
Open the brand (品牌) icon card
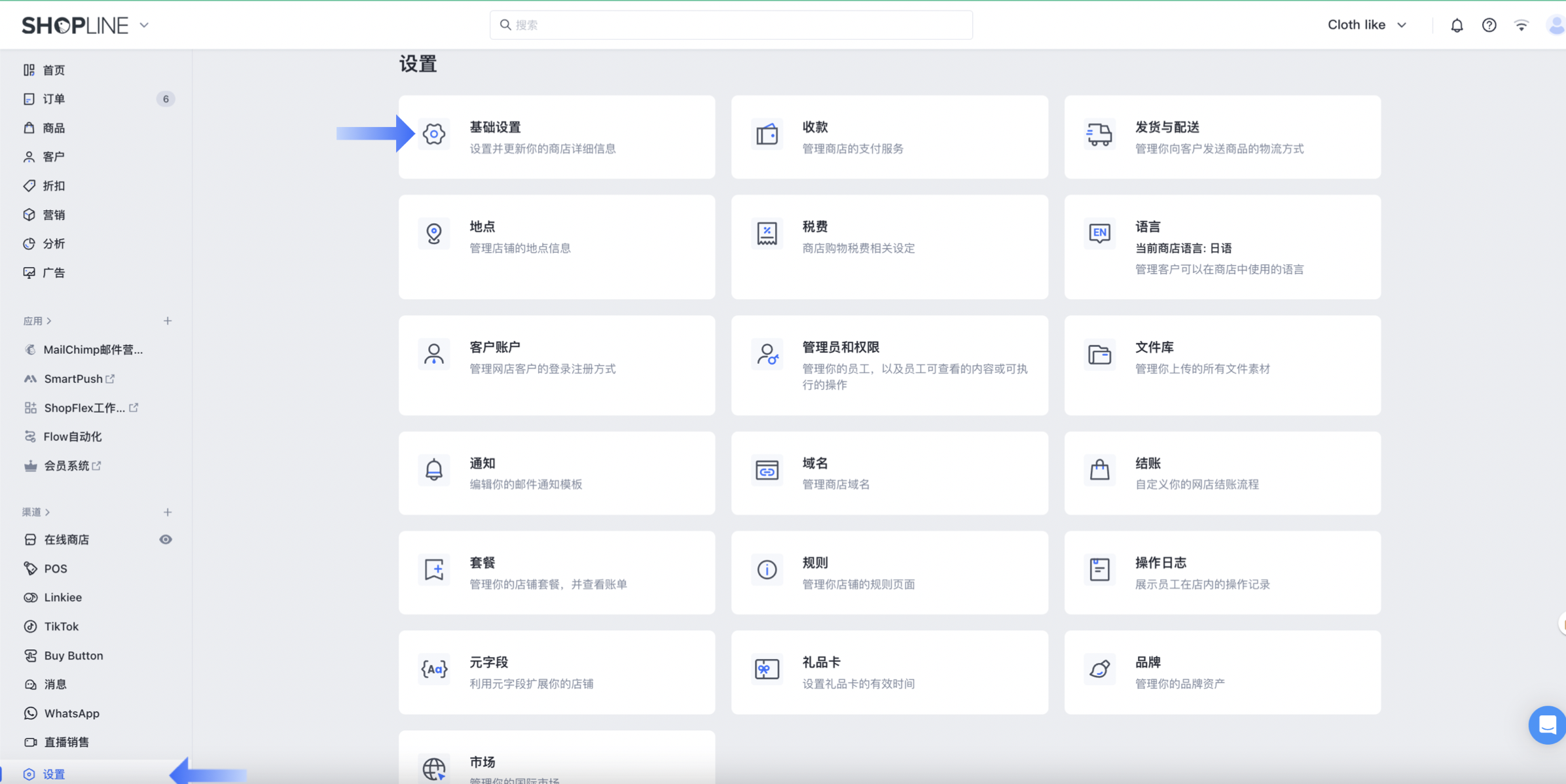pos(1099,668)
